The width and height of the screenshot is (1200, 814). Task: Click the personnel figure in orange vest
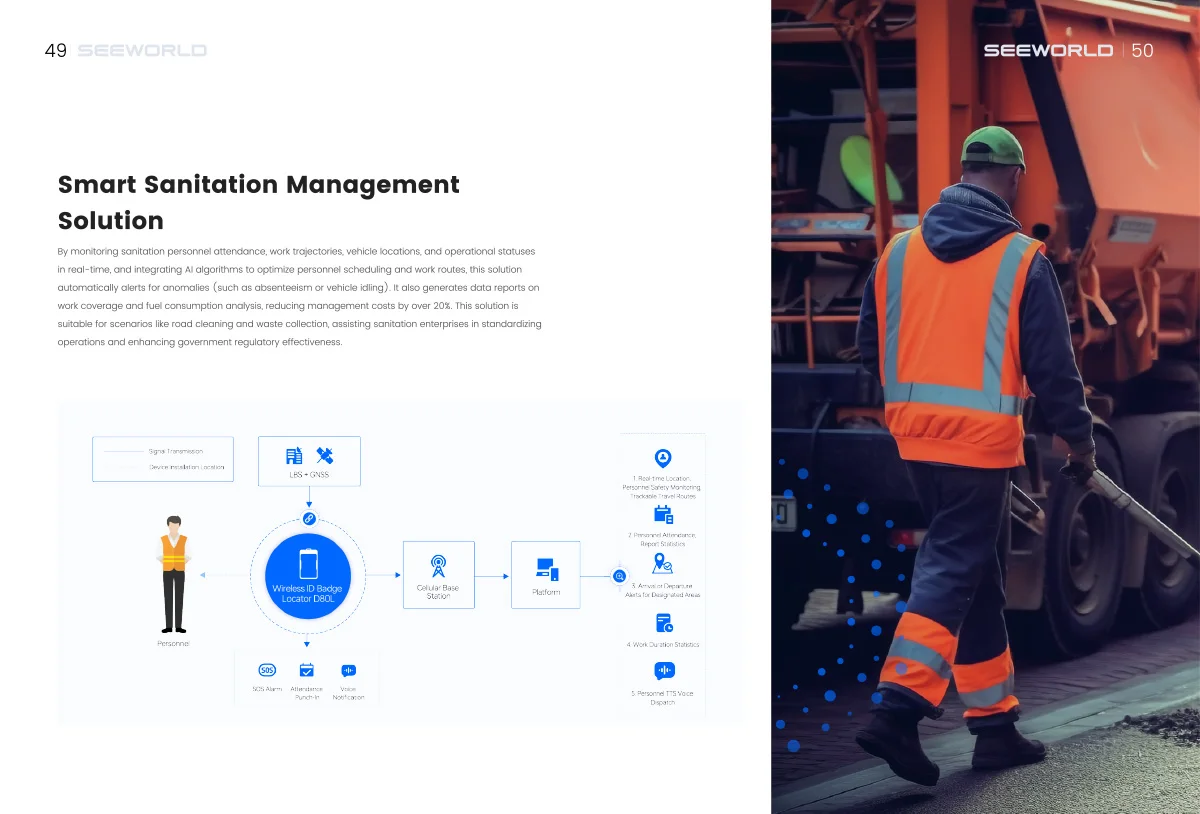[174, 575]
